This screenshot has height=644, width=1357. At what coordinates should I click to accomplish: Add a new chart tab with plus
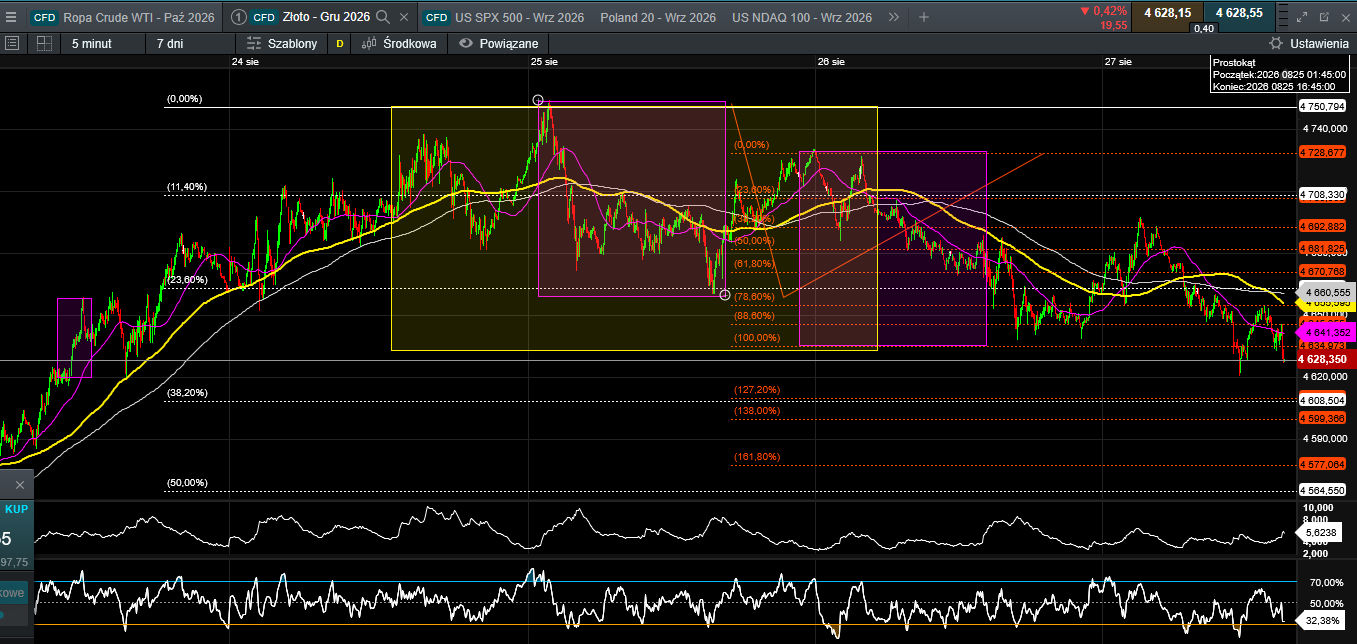(923, 17)
